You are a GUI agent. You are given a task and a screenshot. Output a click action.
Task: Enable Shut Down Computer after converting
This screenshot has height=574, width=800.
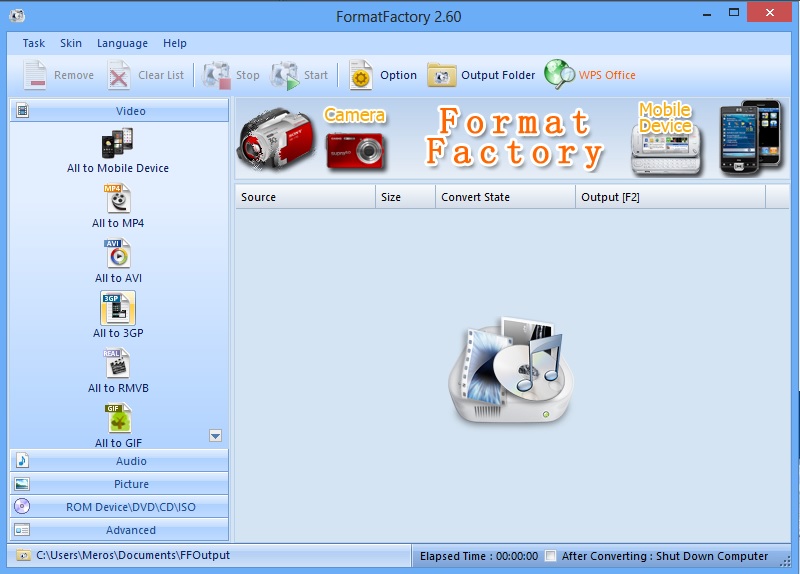(x=551, y=556)
